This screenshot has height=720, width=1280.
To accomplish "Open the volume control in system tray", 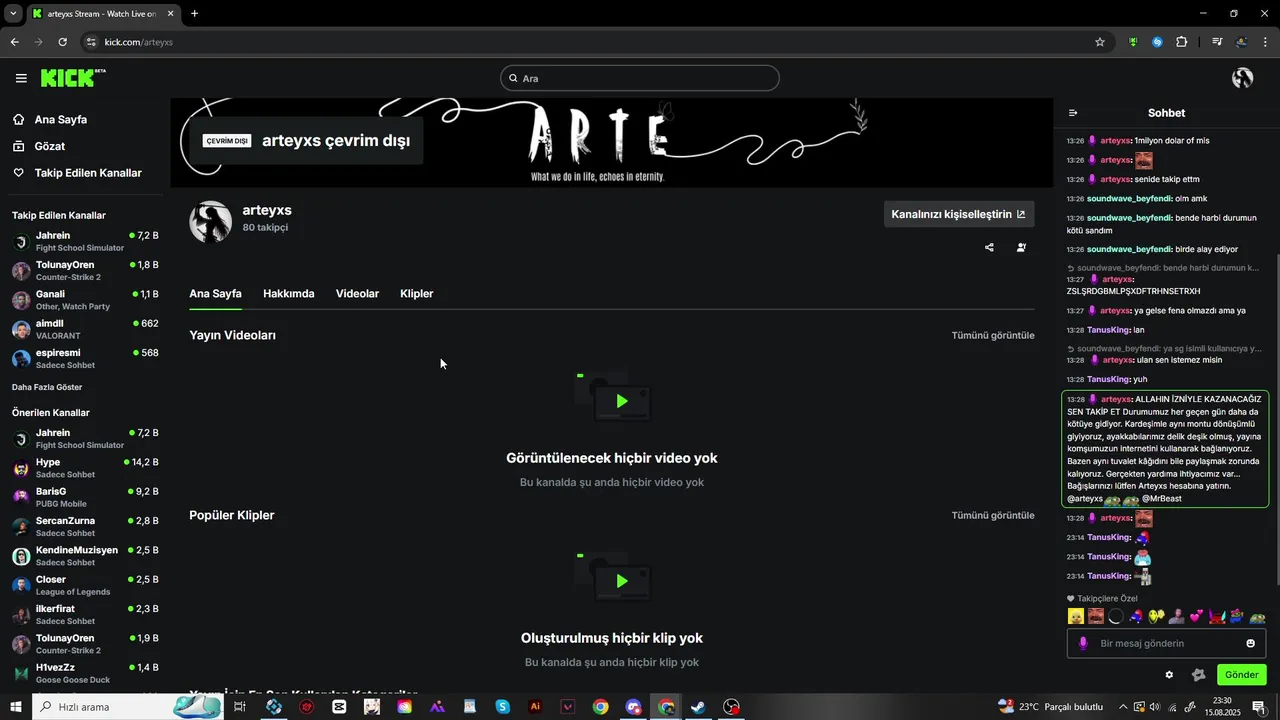I will click(x=1155, y=707).
